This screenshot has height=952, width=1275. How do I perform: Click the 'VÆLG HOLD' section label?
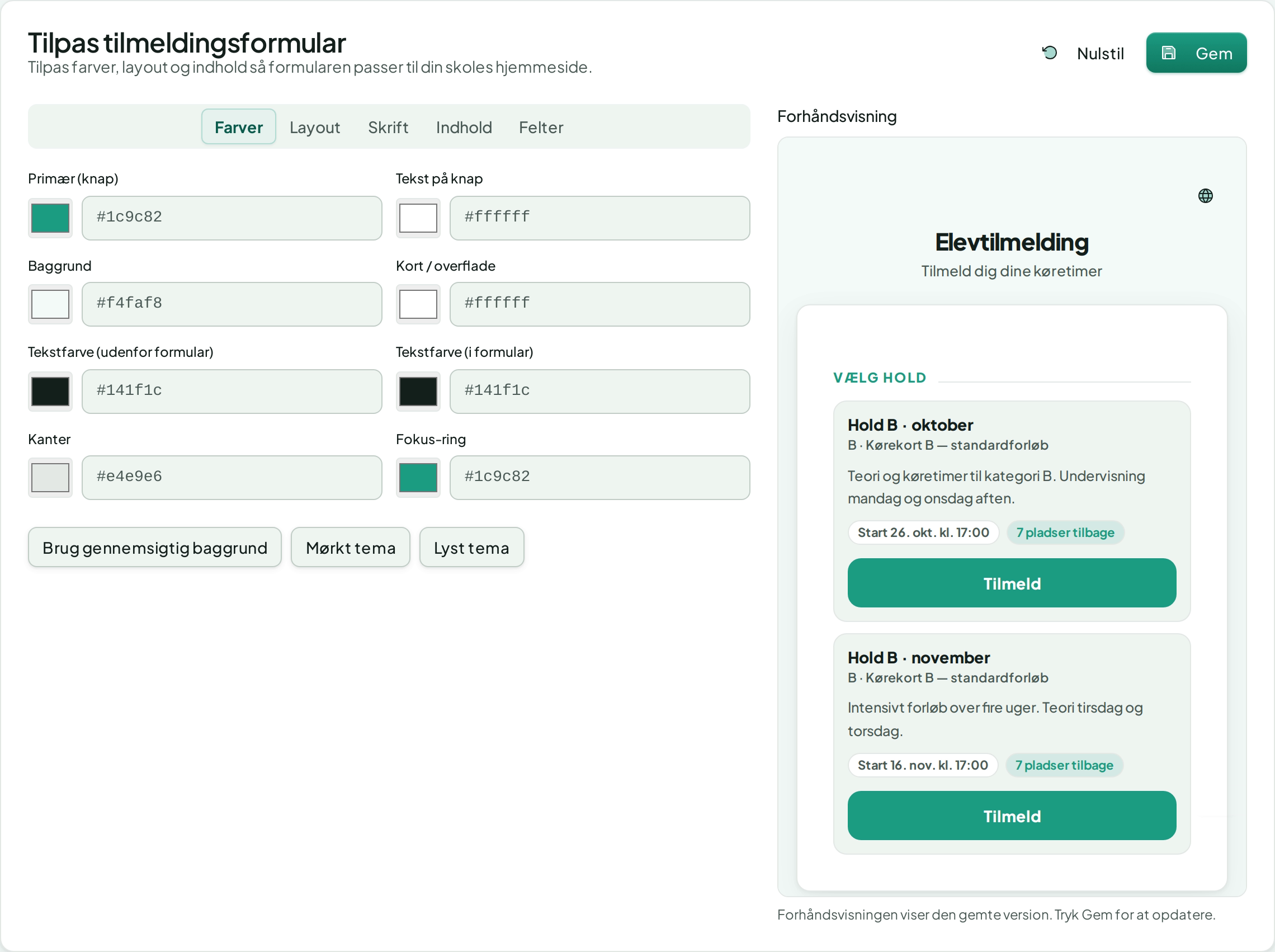pos(880,378)
